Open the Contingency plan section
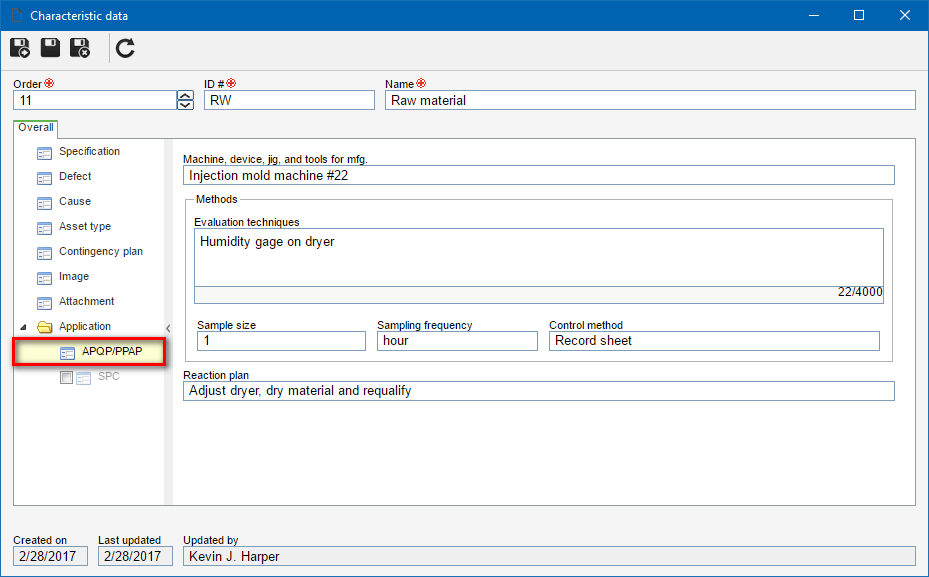 click(101, 251)
